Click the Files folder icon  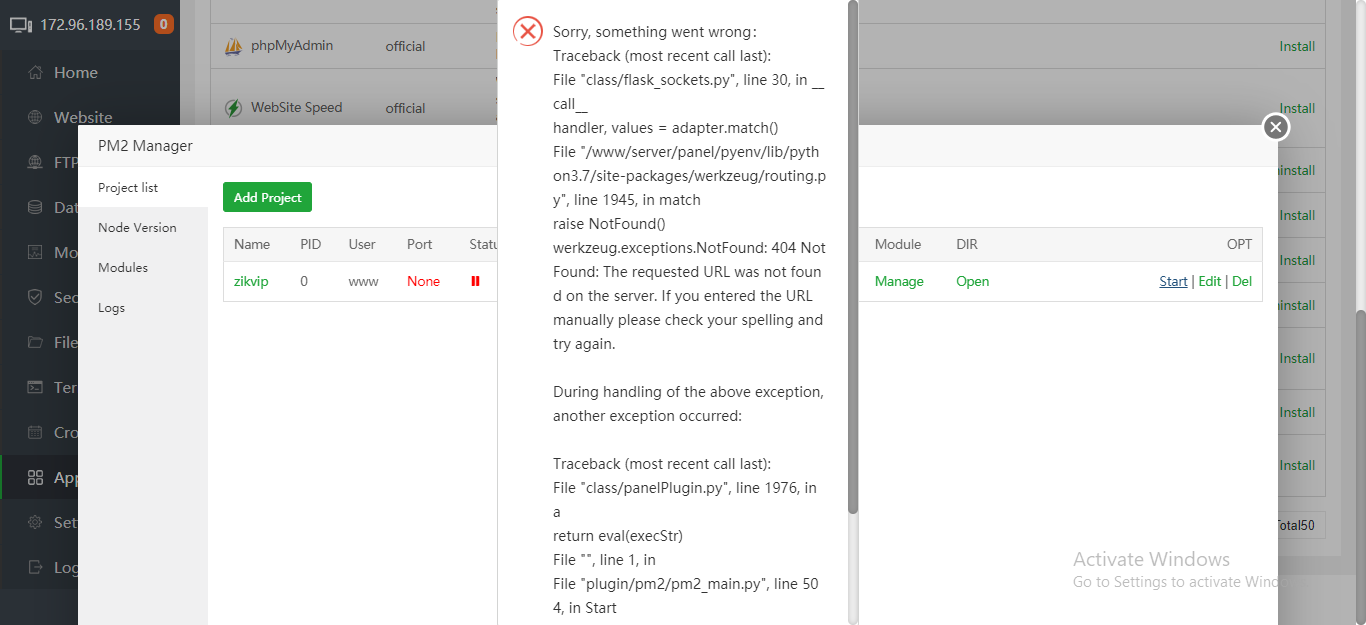point(36,342)
